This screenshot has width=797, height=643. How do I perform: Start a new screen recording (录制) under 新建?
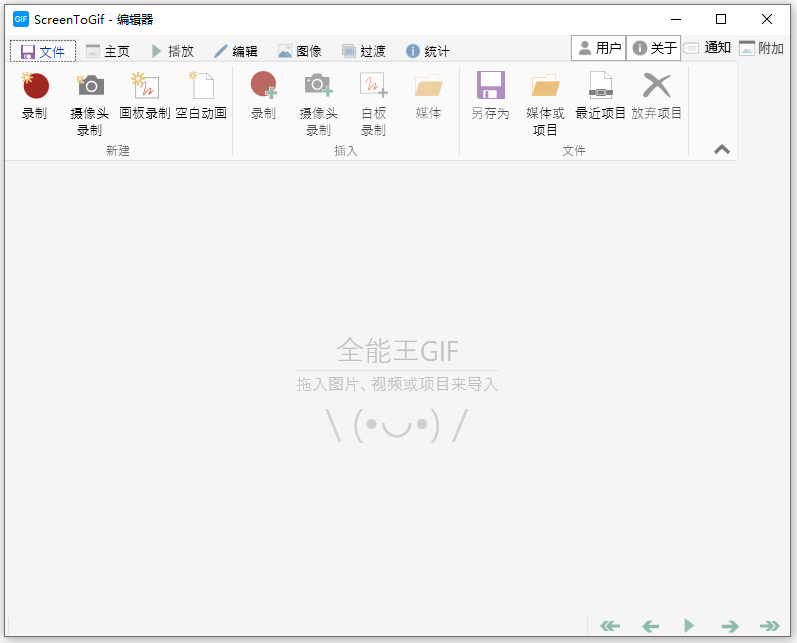(35, 96)
